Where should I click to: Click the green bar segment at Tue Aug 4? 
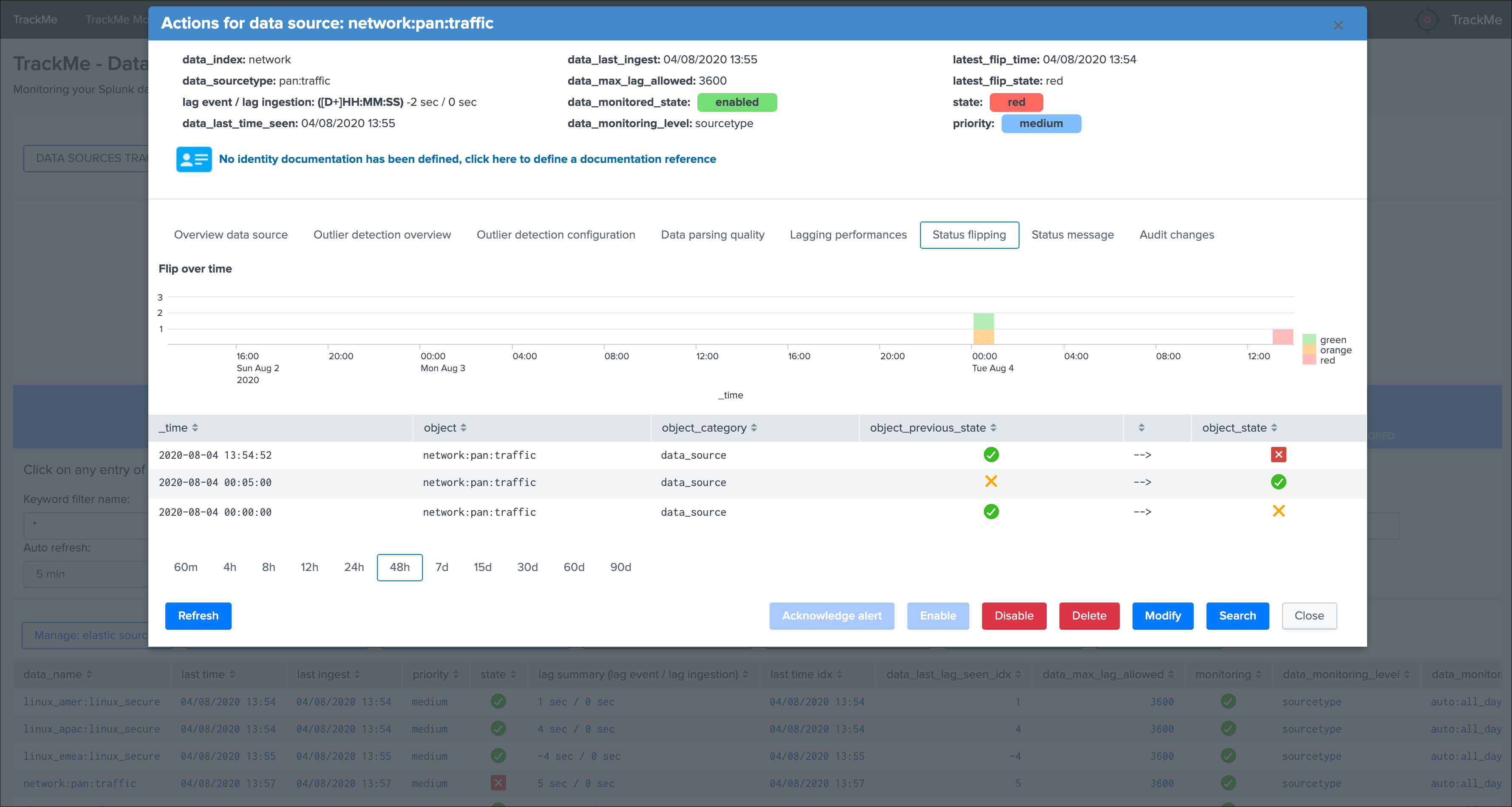coord(983,321)
